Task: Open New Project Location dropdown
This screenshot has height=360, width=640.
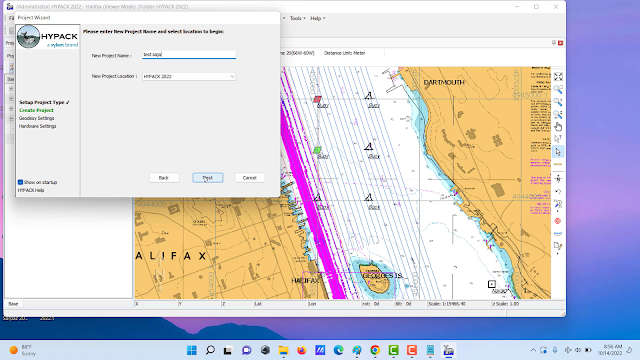Action: [189, 76]
